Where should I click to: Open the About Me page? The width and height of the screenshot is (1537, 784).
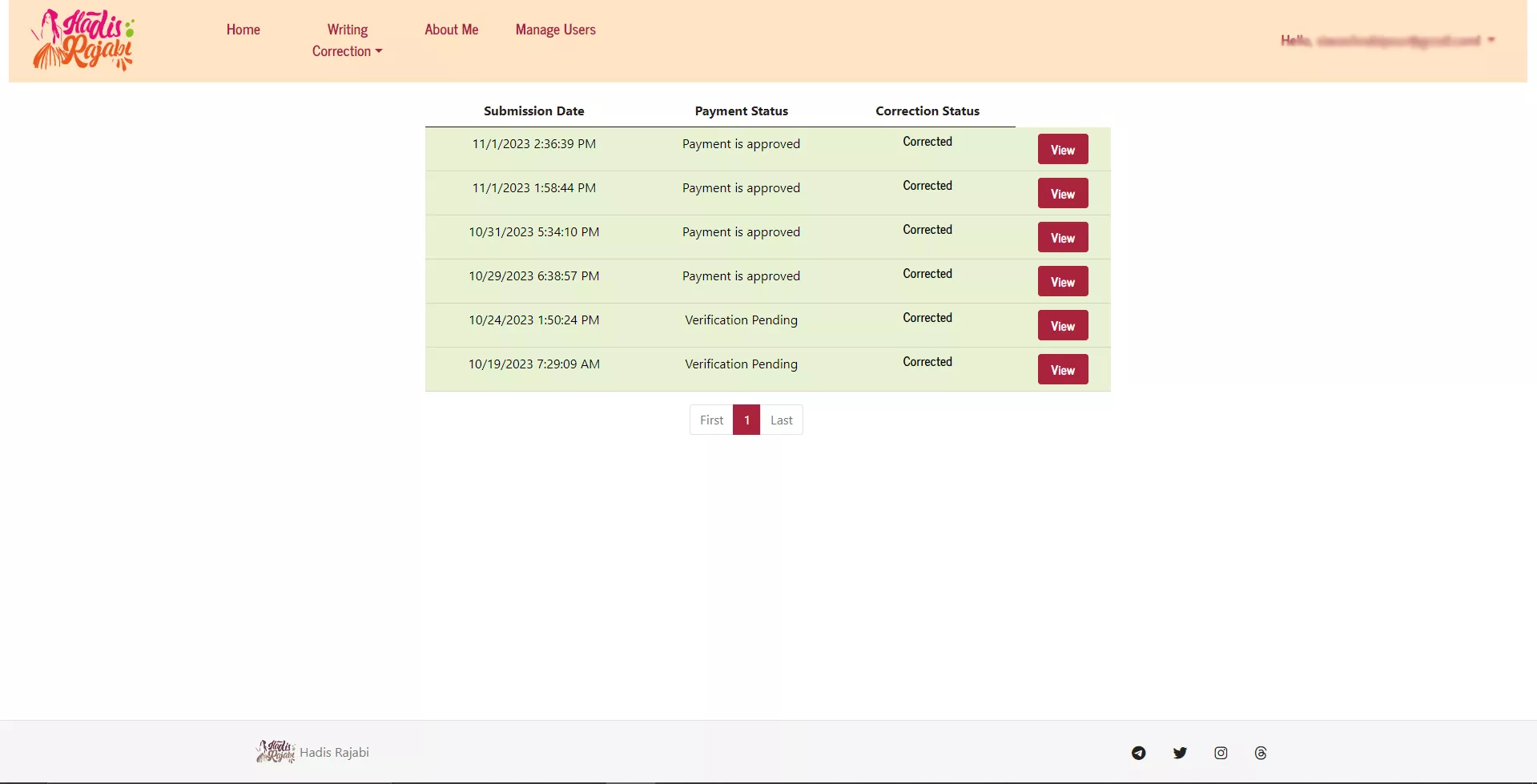451,30
